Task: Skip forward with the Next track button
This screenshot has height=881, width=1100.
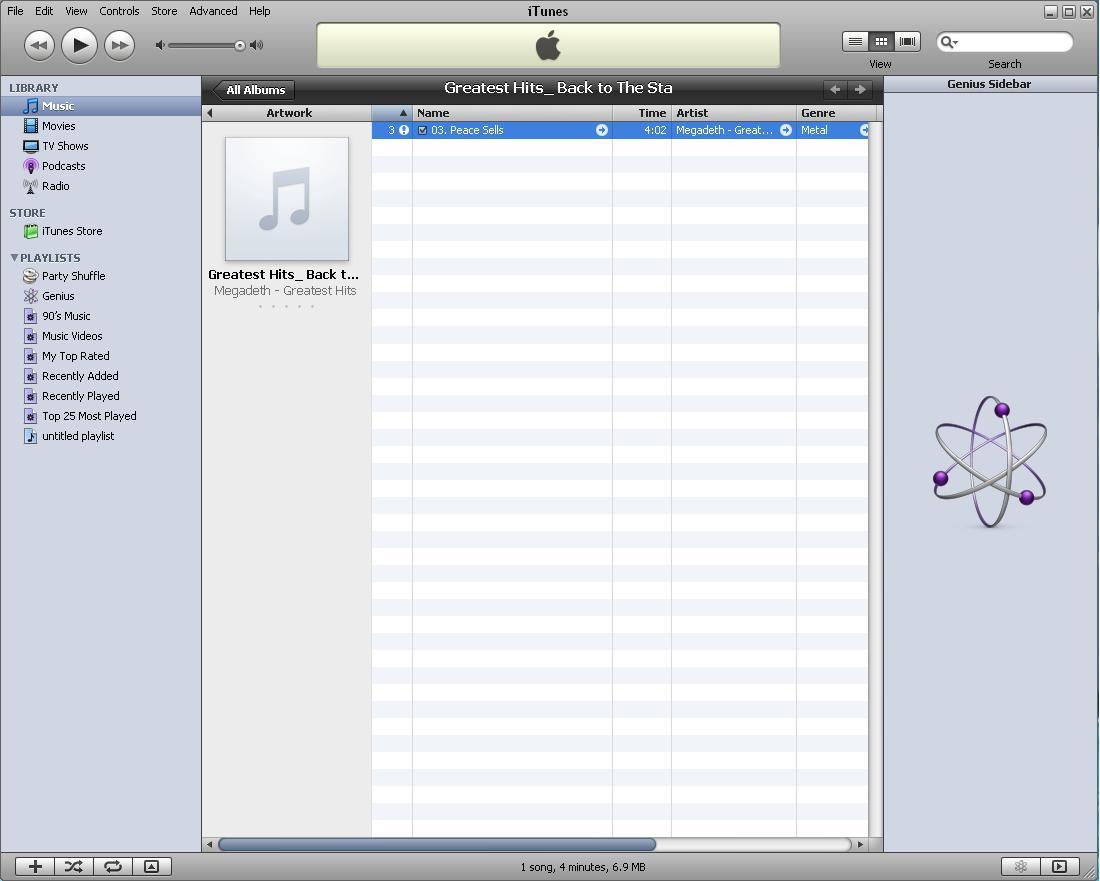Action: click(x=119, y=46)
